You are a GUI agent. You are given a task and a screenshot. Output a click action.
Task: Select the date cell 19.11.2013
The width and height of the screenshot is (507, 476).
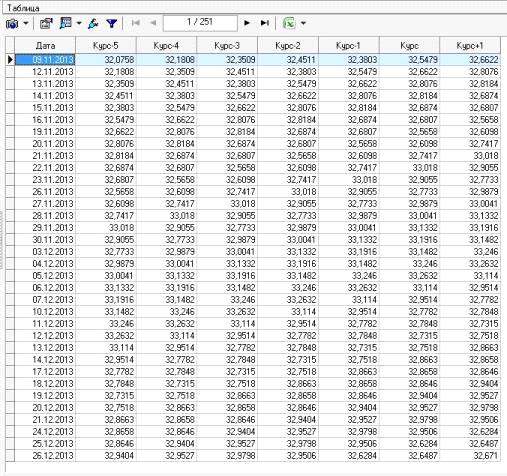(x=45, y=132)
